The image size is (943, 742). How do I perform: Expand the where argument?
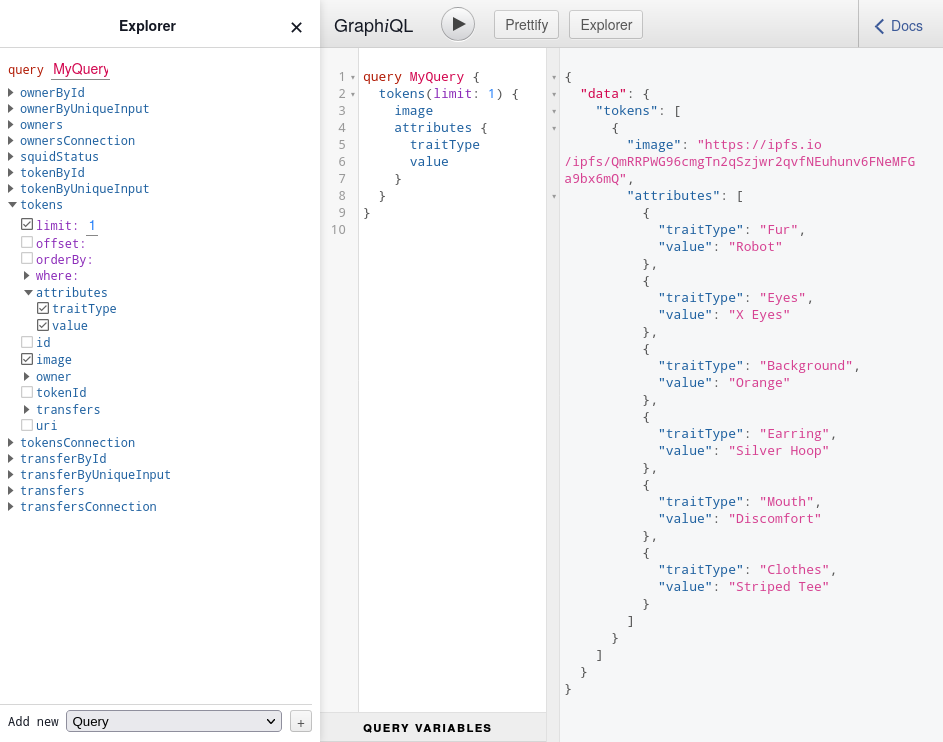(x=26, y=275)
